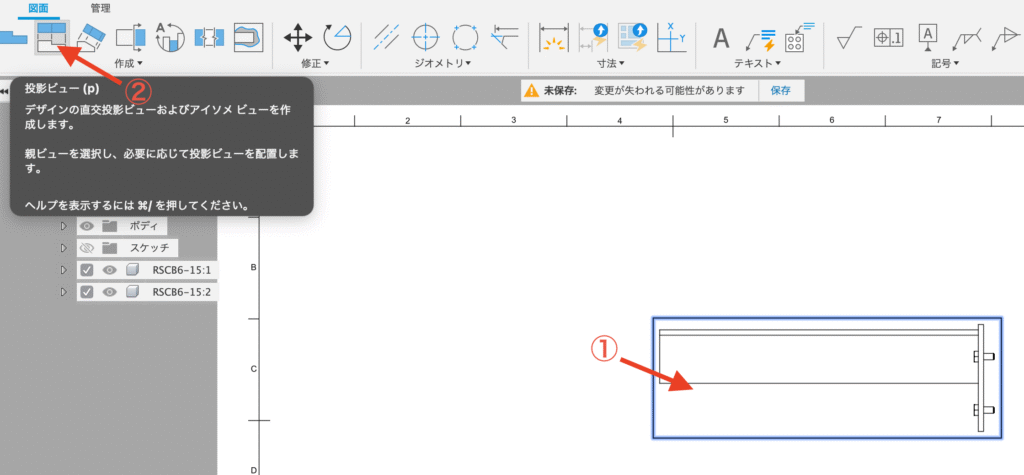The height and width of the screenshot is (475, 1024).
Task: Open the 作成 dropdown menu
Action: [x=128, y=63]
